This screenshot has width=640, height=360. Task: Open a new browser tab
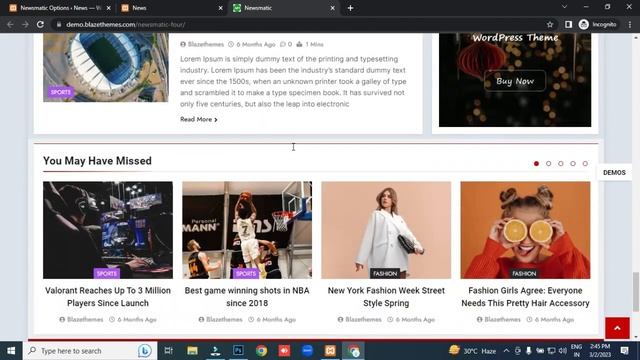pyautogui.click(x=350, y=8)
